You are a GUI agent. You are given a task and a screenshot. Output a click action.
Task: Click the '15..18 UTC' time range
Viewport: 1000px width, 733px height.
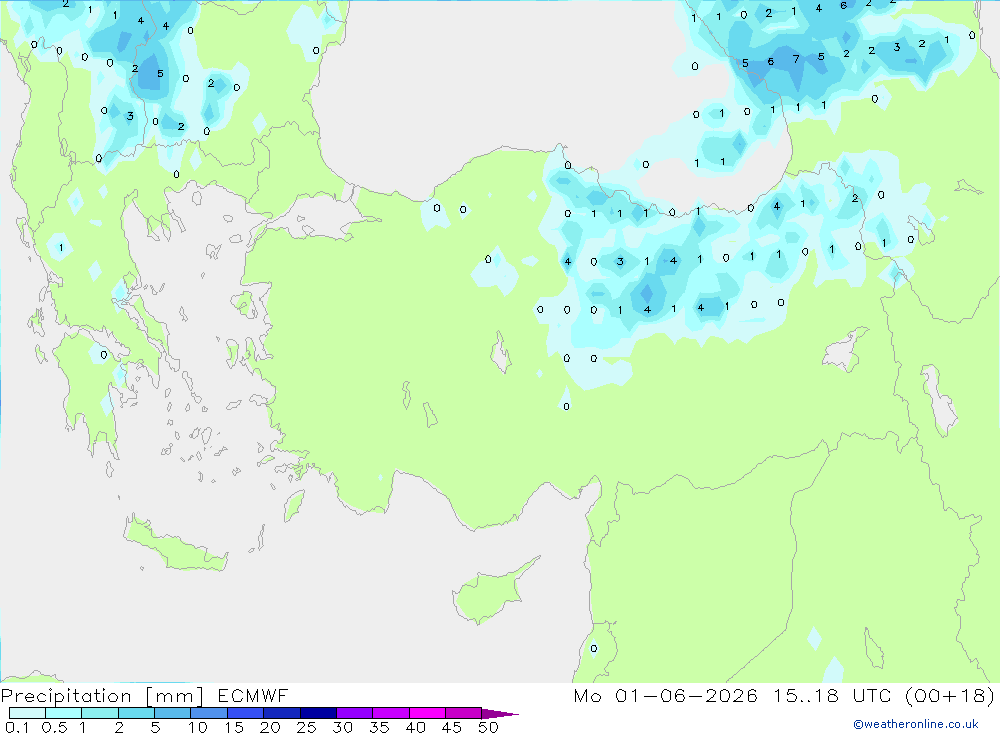click(832, 695)
